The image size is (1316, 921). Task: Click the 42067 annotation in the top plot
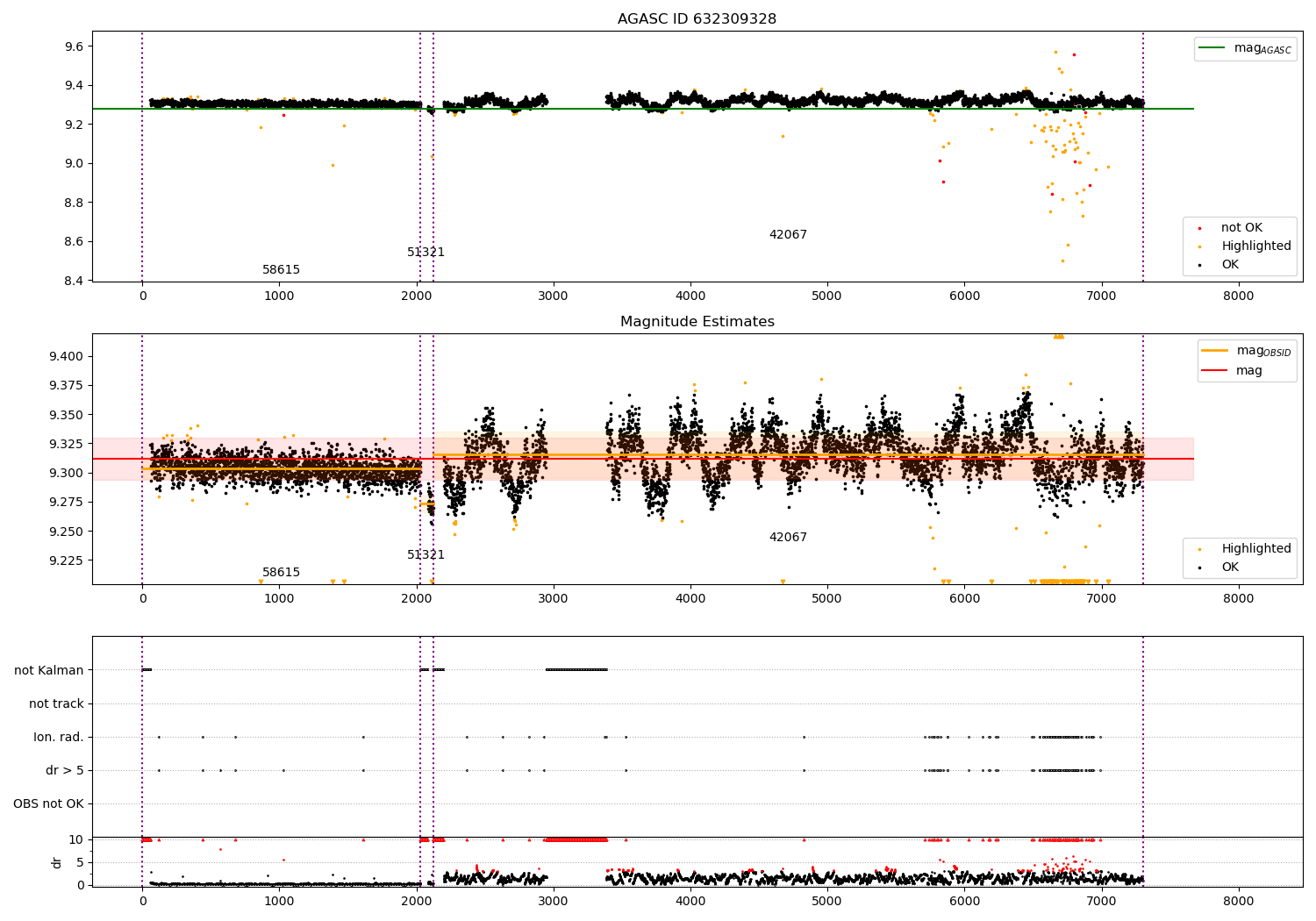788,235
